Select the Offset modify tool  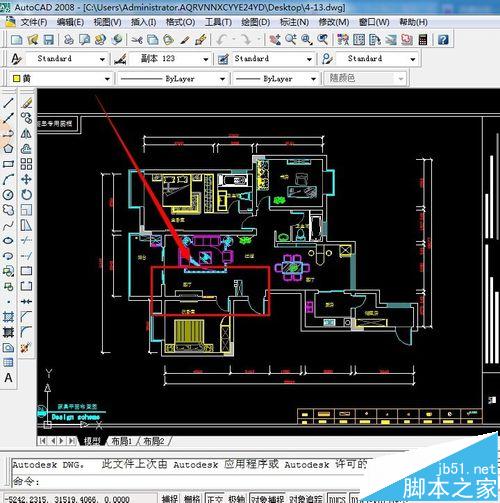tap(26, 149)
